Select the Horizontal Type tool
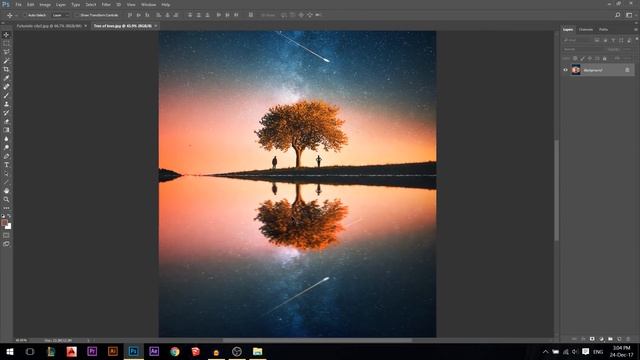Viewport: 640px width, 360px height. 6,165
